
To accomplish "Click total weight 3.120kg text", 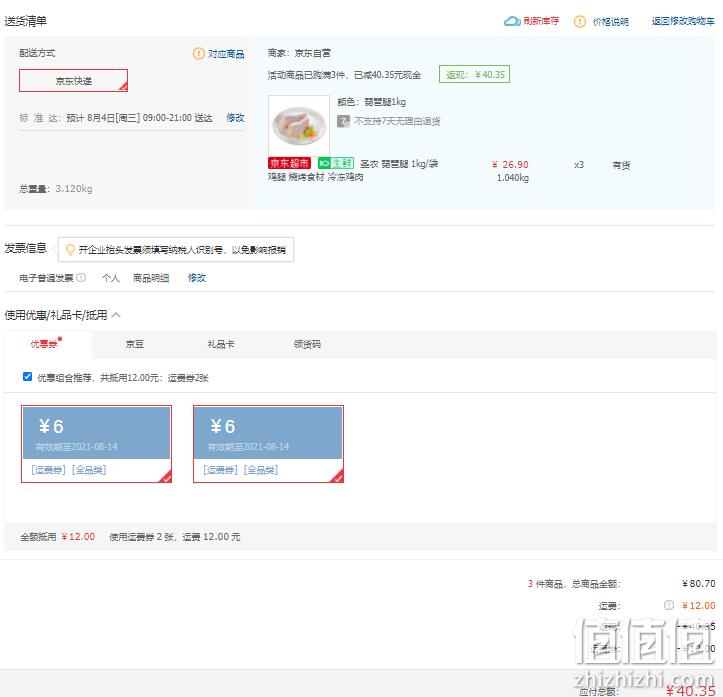I will coord(74,189).
